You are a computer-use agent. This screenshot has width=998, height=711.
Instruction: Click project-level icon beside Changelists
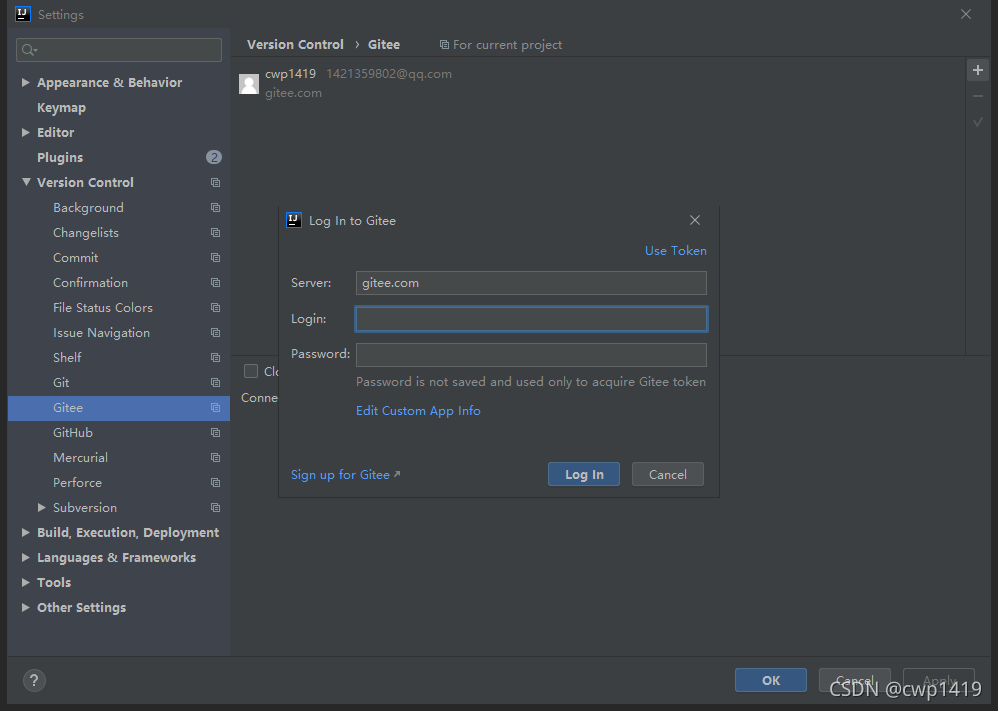coord(216,233)
